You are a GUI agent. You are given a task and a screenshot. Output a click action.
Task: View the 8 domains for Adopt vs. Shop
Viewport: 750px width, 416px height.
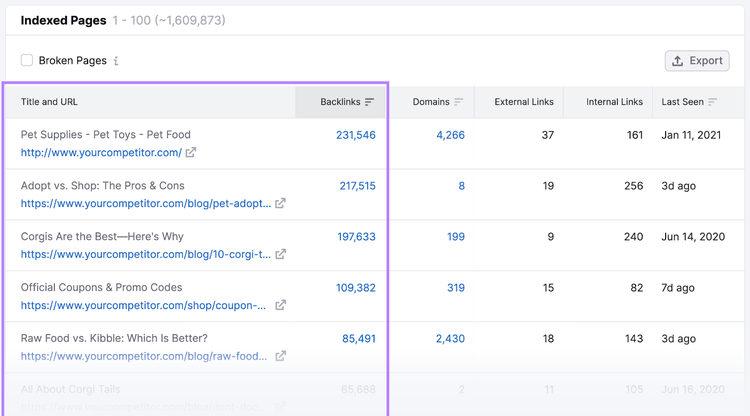click(x=462, y=186)
